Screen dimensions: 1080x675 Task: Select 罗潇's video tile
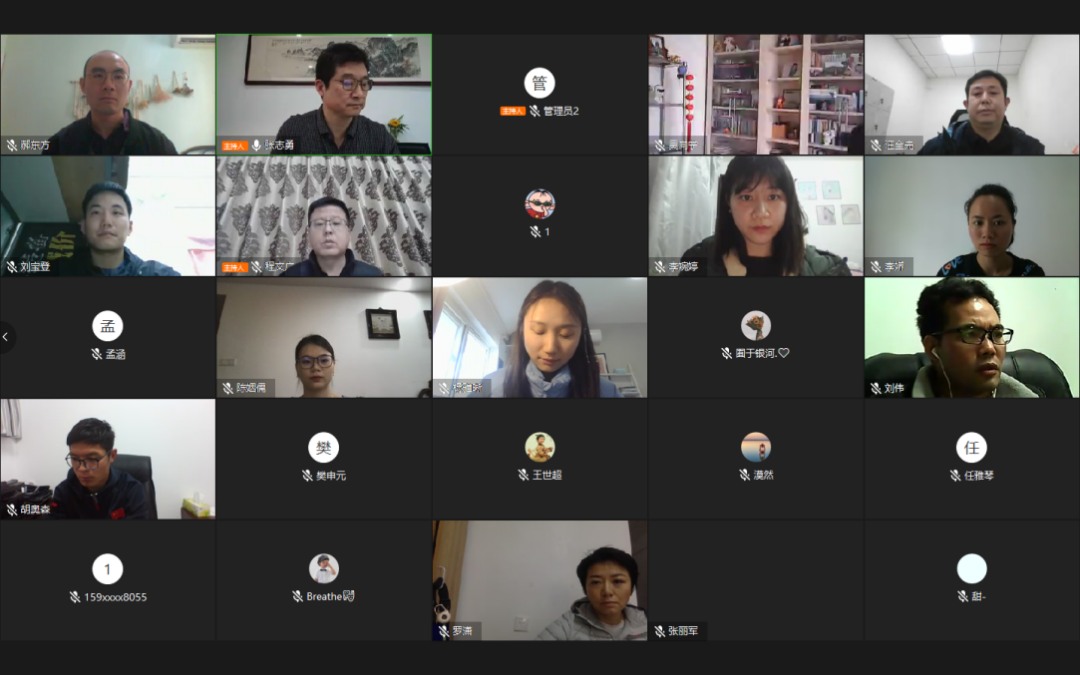[540, 581]
